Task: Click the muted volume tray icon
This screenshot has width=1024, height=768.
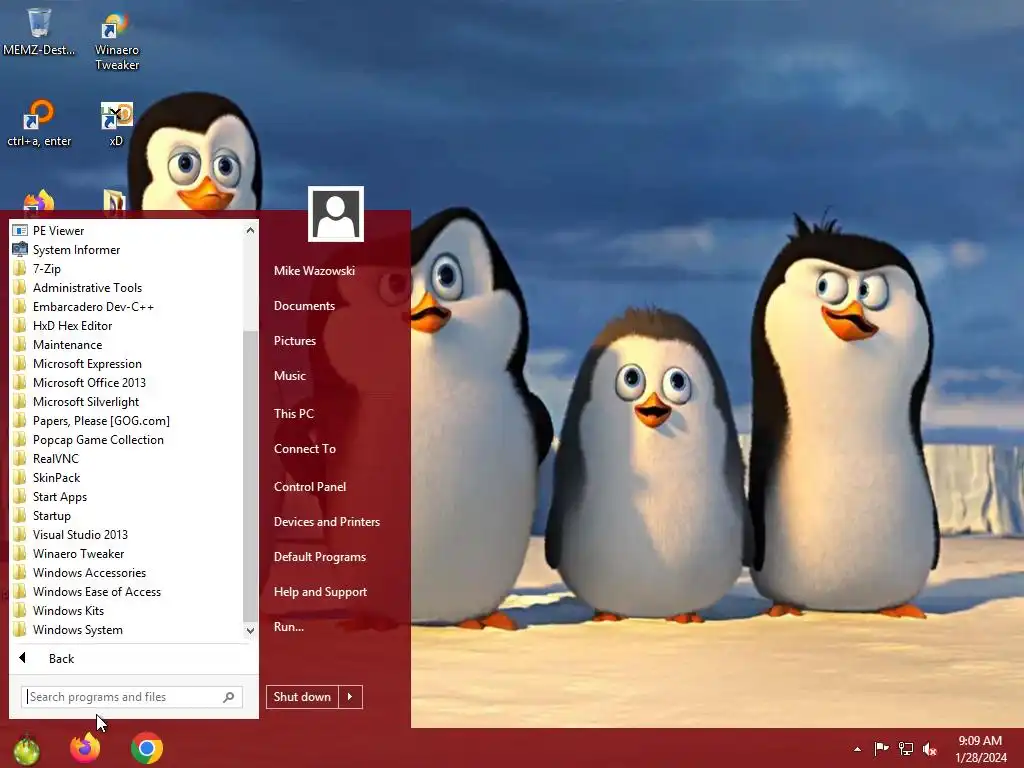Action: (930, 749)
